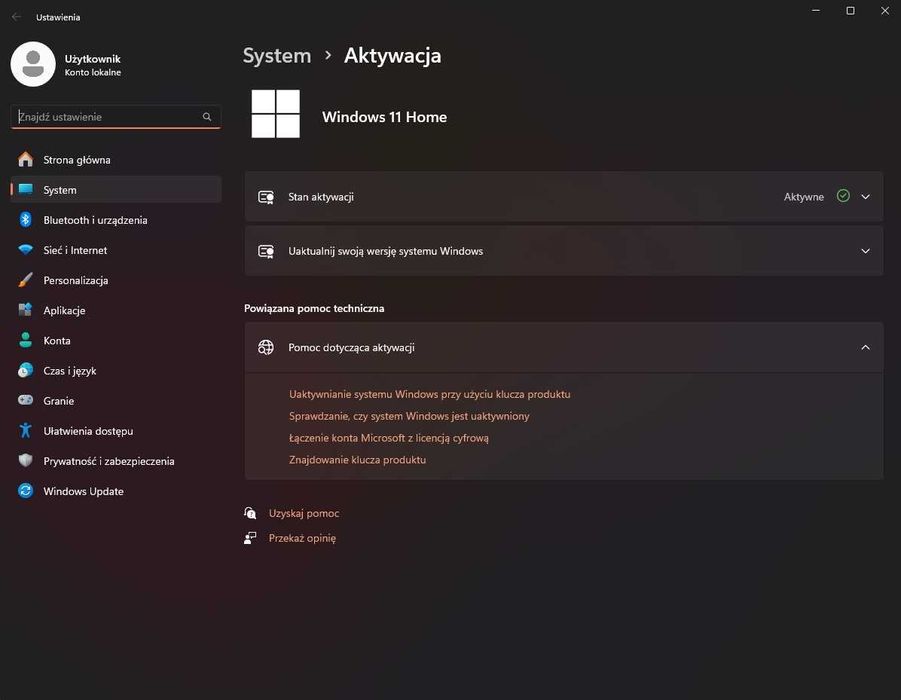Select Granie in the sidebar
This screenshot has width=901, height=700.
tap(116, 401)
